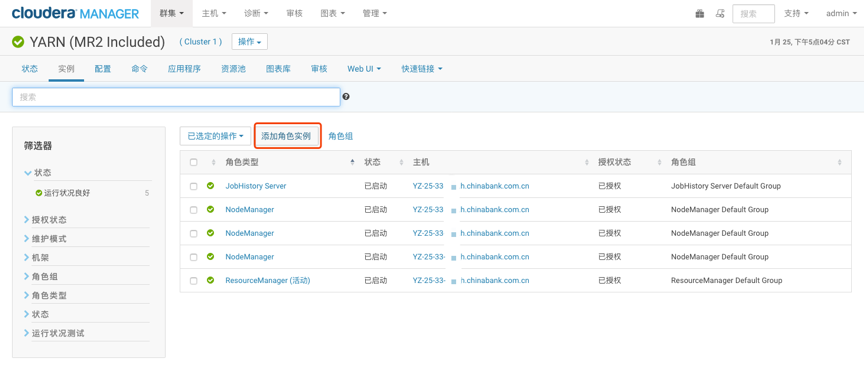Click the 已启动 cell for ResourceManager
Viewport: 864px width, 368px height.
pos(376,280)
